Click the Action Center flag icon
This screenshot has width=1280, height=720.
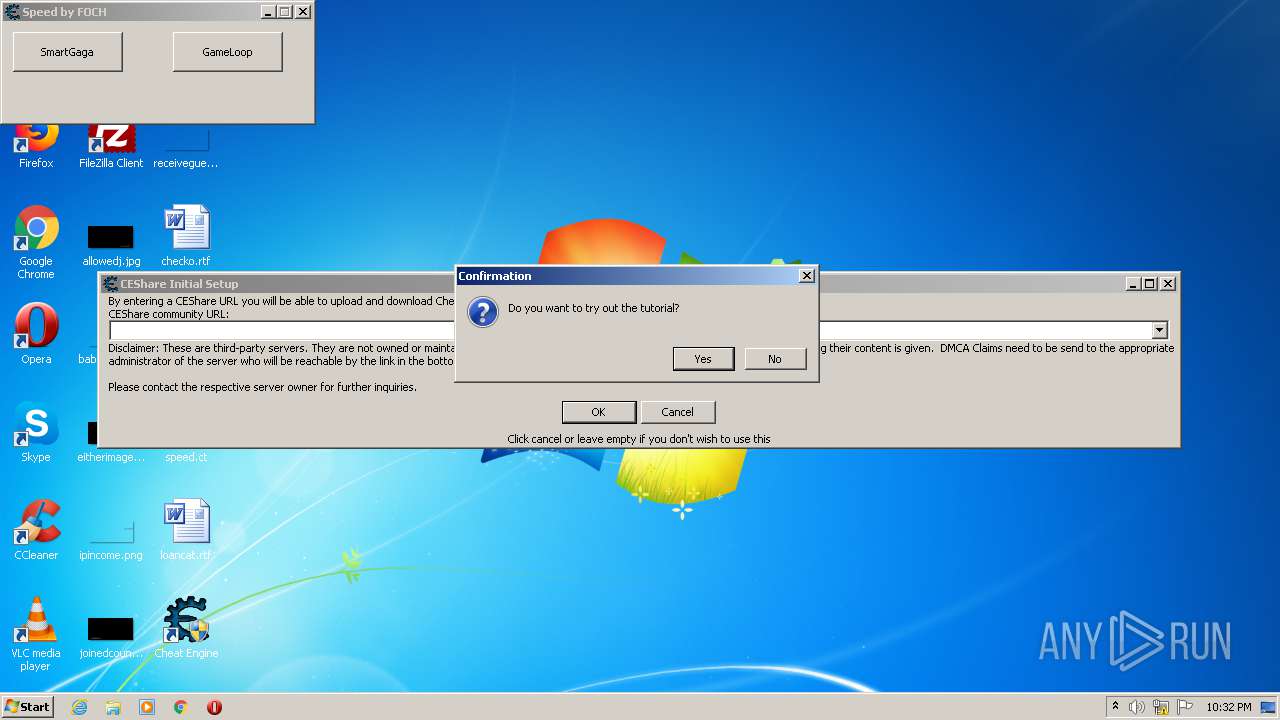(1185, 707)
